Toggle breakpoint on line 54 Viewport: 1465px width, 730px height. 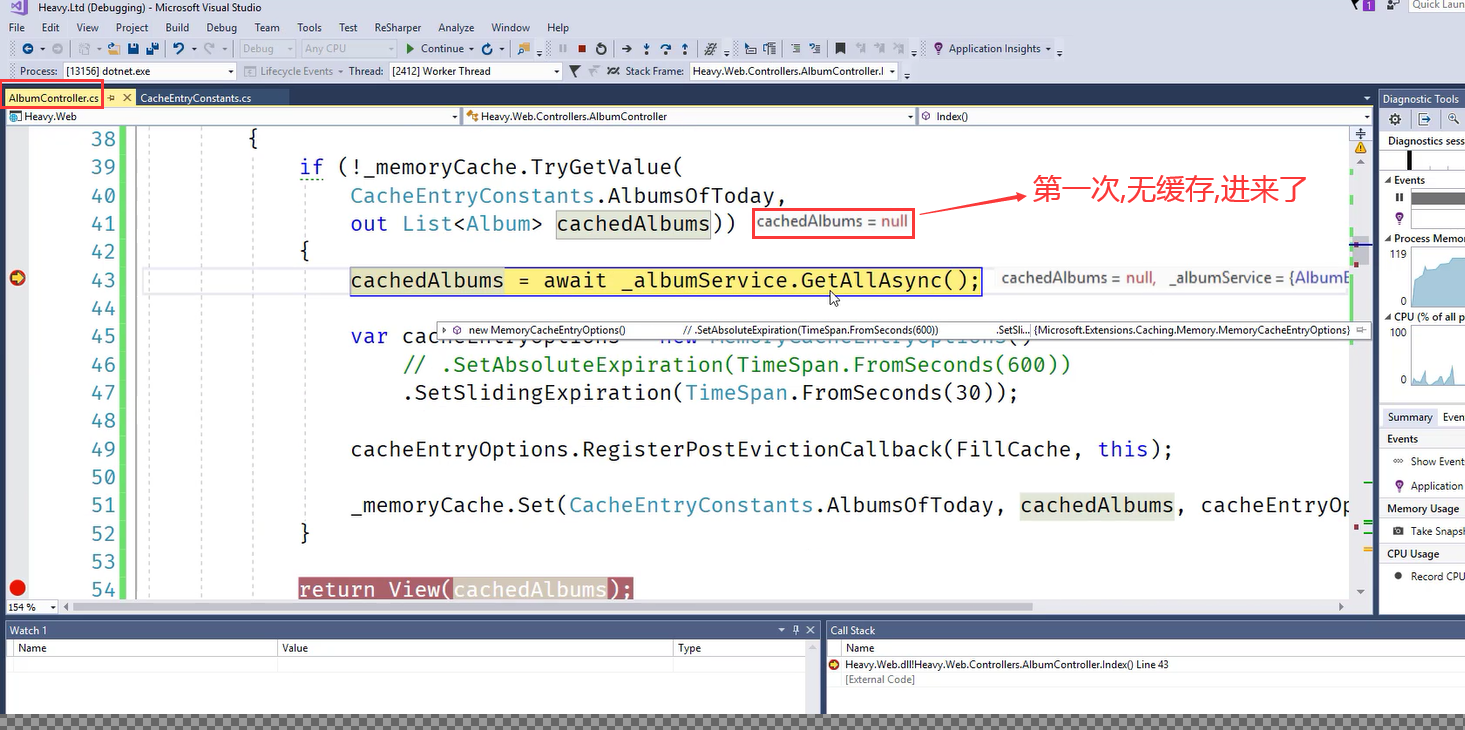coord(17,588)
